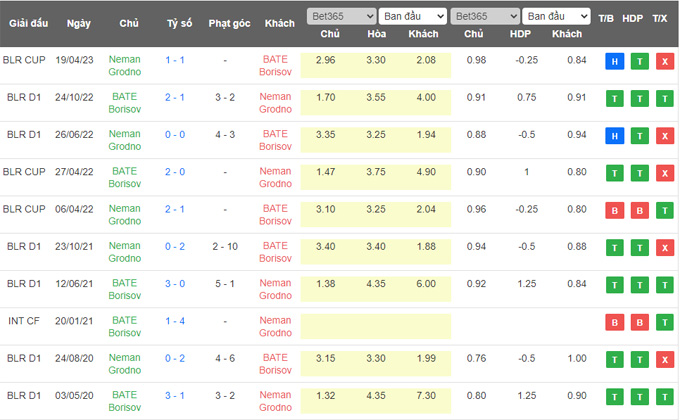The image size is (680, 420).
Task: Click the red X badge in the 27/04/22 row
Action: pyautogui.click(x=664, y=172)
